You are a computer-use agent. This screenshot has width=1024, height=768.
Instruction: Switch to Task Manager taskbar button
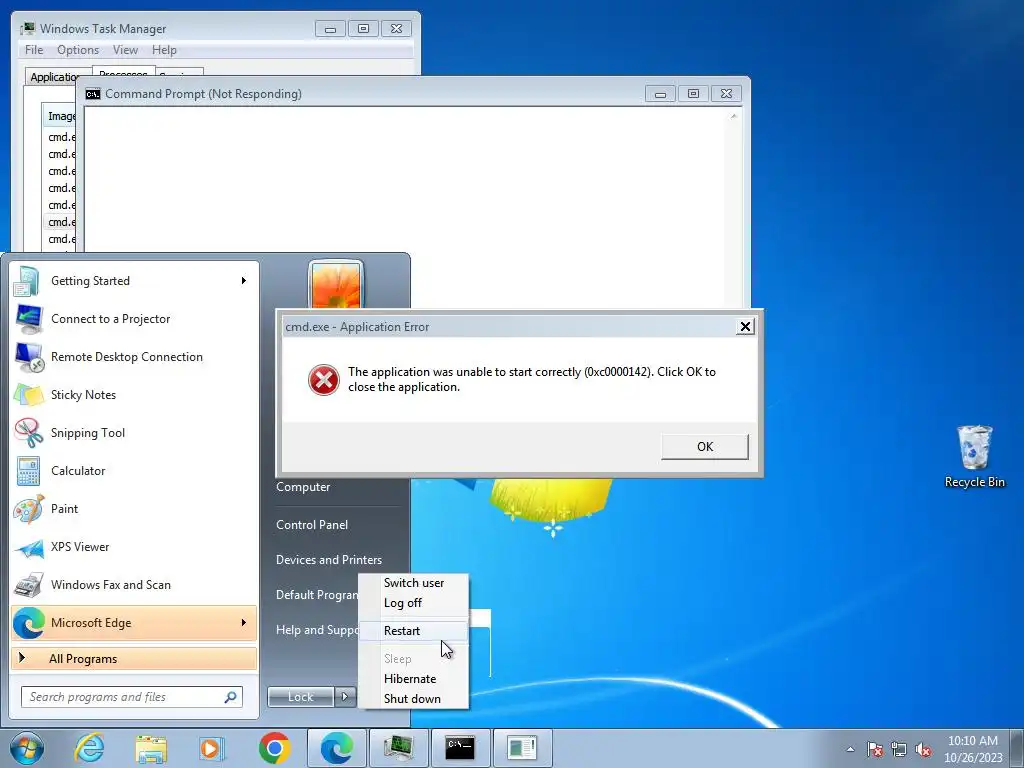(x=398, y=748)
